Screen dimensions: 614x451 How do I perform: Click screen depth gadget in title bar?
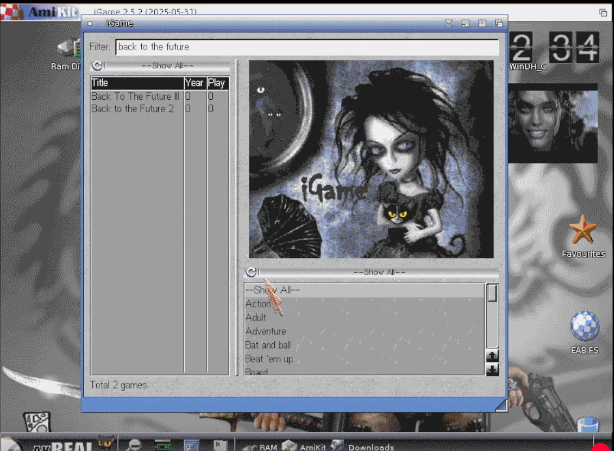point(603,13)
